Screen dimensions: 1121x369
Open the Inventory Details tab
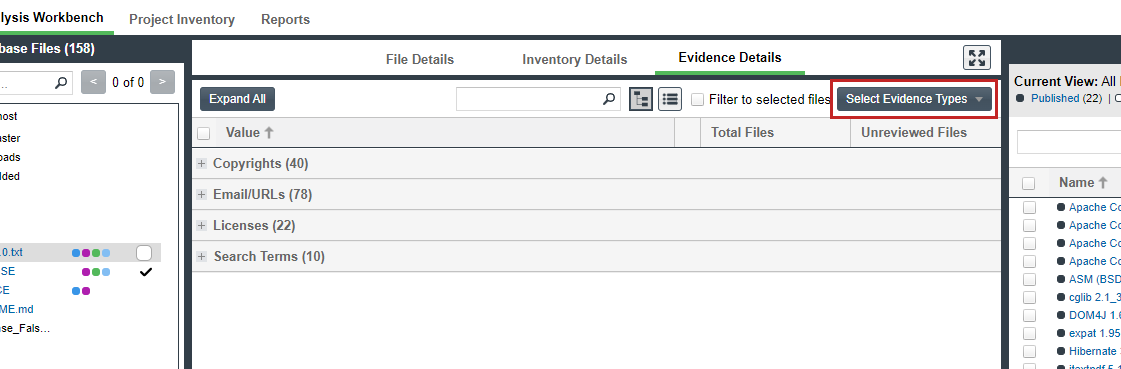[x=575, y=59]
